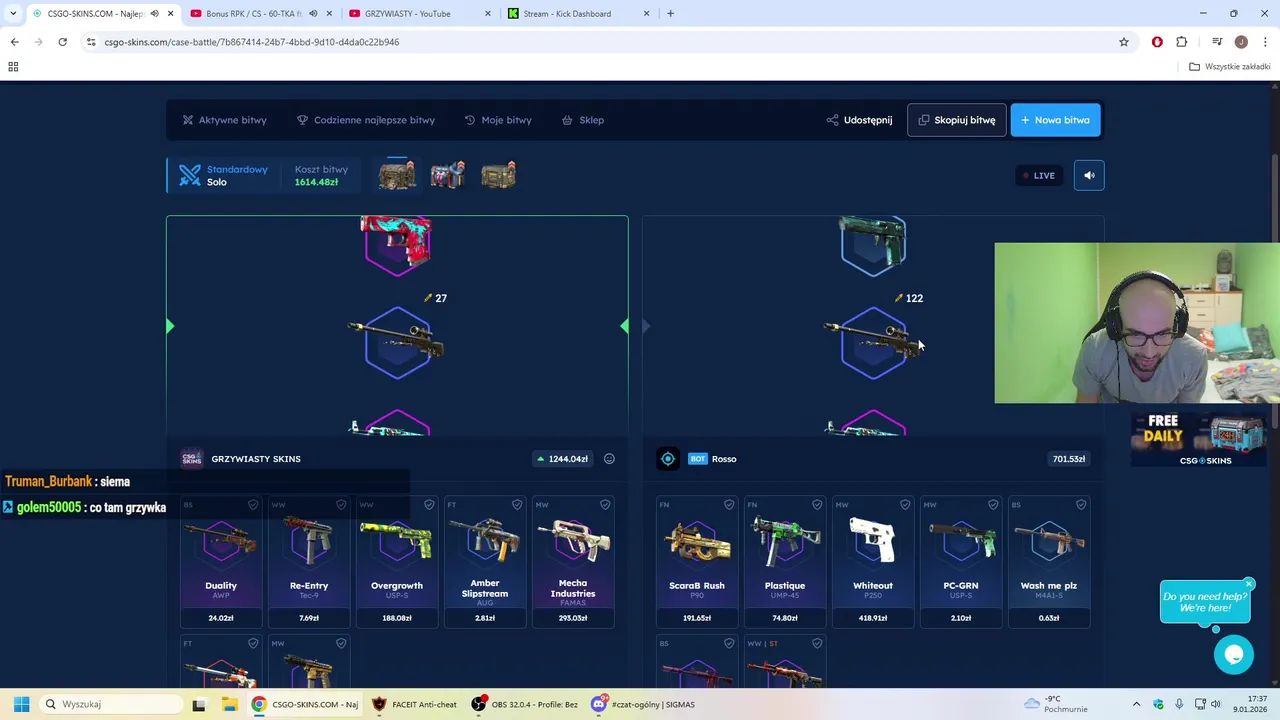1280x720 pixels.
Task: Open weather widget -9°C Pochmurnie
Action: point(1055,704)
